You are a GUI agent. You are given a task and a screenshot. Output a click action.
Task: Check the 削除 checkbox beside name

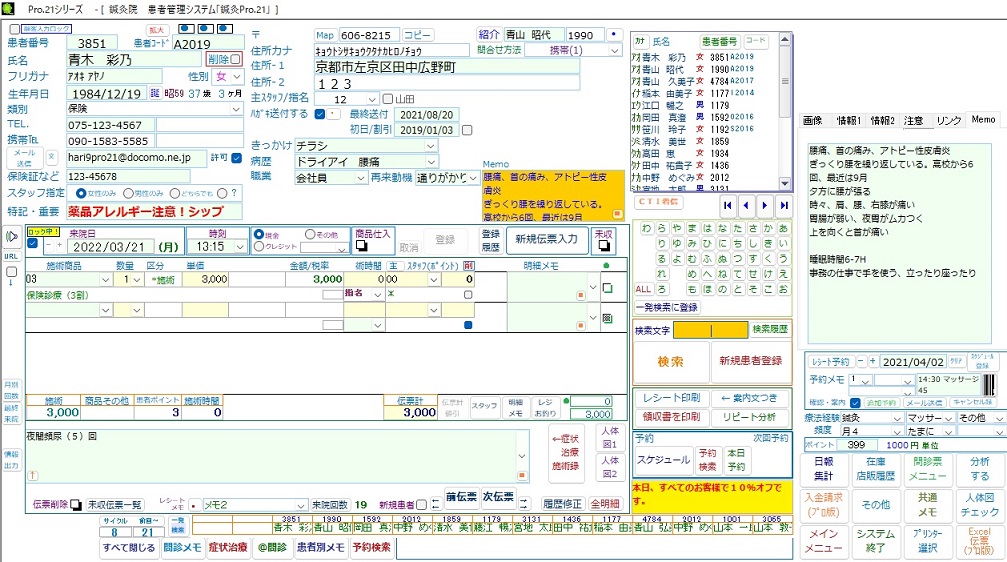236,59
